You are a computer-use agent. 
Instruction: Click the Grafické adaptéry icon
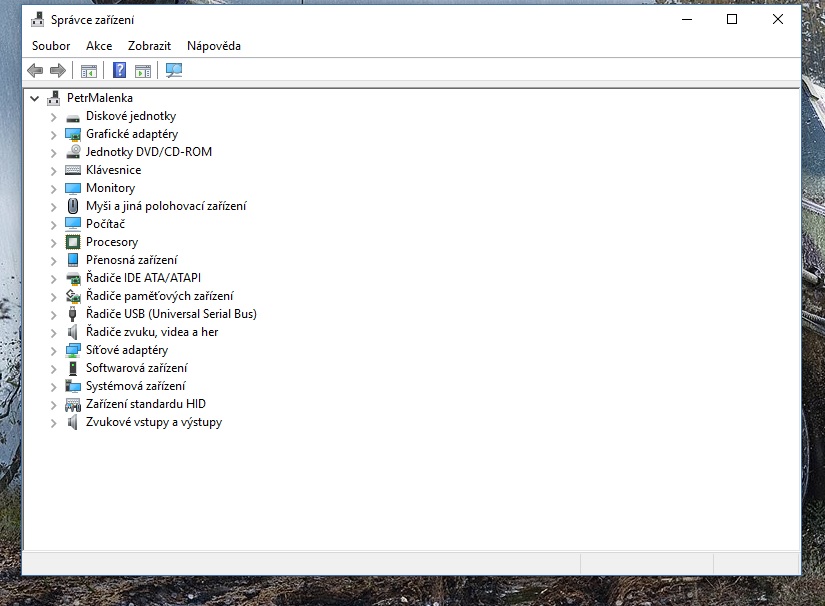tap(73, 135)
